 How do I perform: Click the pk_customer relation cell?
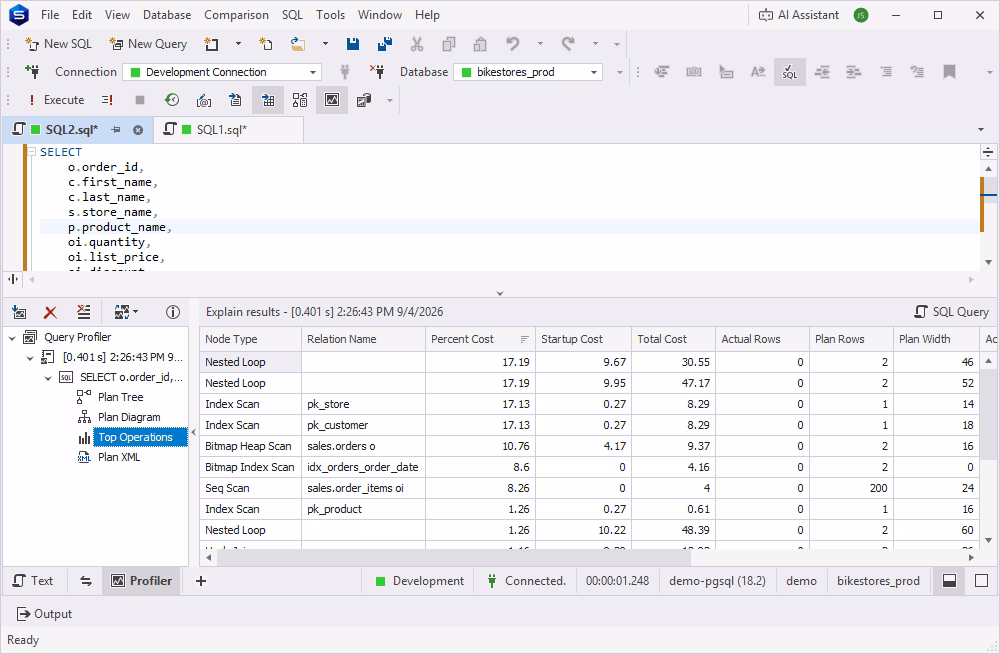(x=363, y=425)
